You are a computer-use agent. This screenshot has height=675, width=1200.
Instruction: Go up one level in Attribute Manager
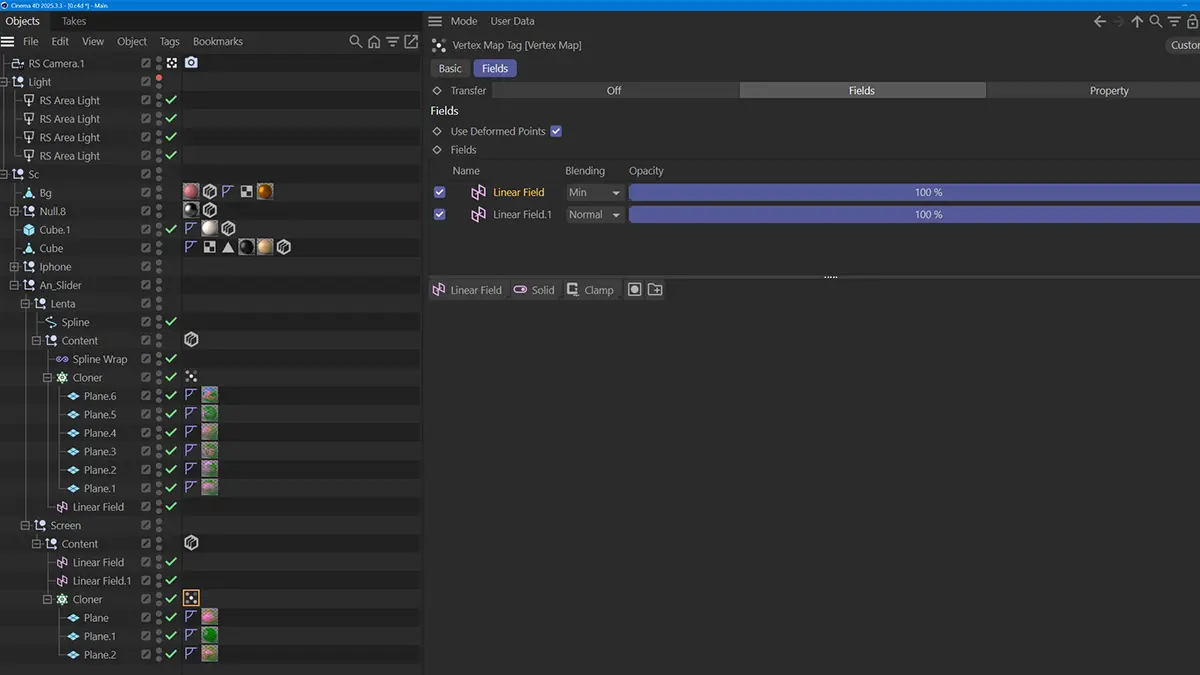(x=1137, y=21)
